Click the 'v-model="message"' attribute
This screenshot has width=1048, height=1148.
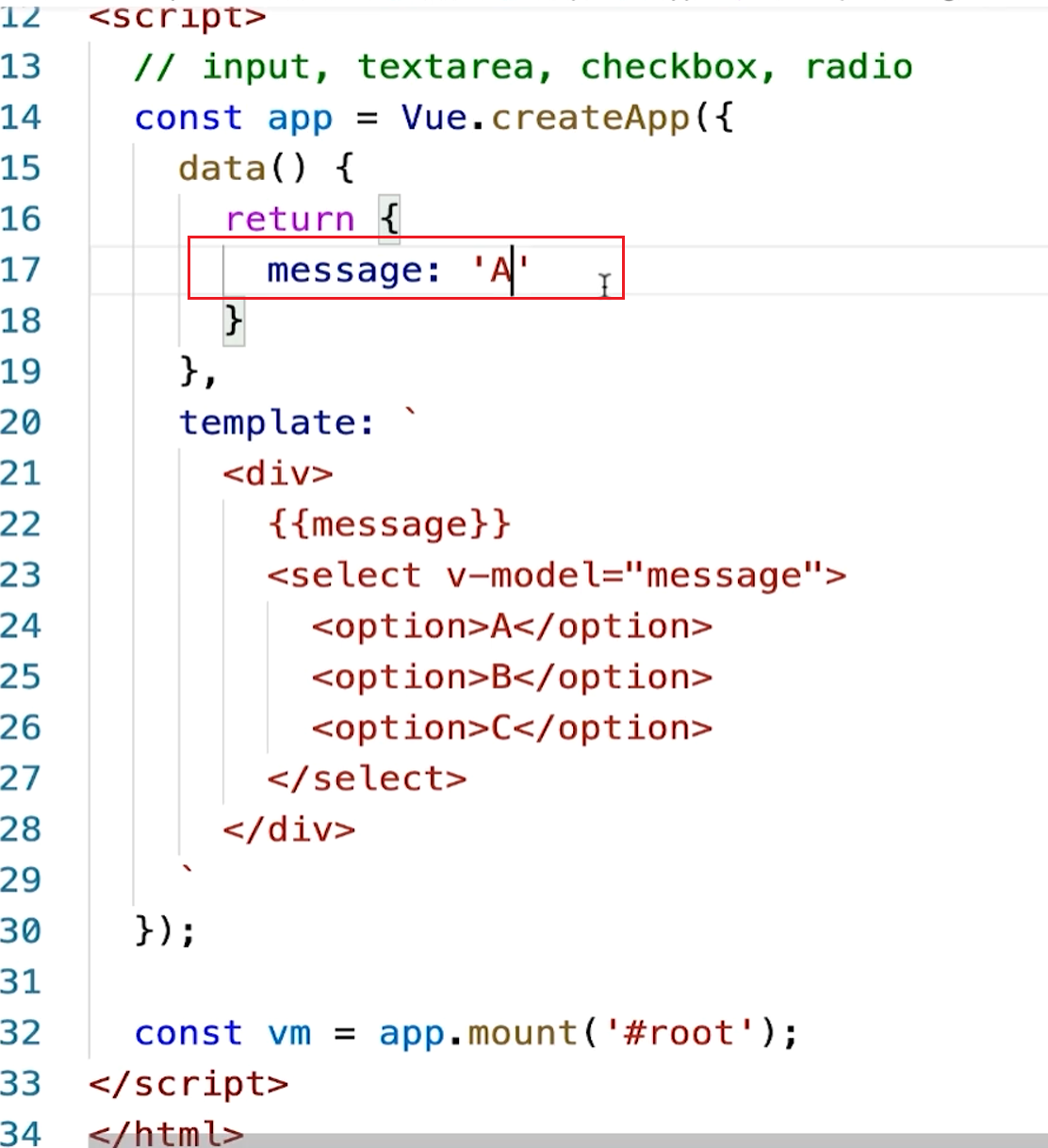coord(634,575)
